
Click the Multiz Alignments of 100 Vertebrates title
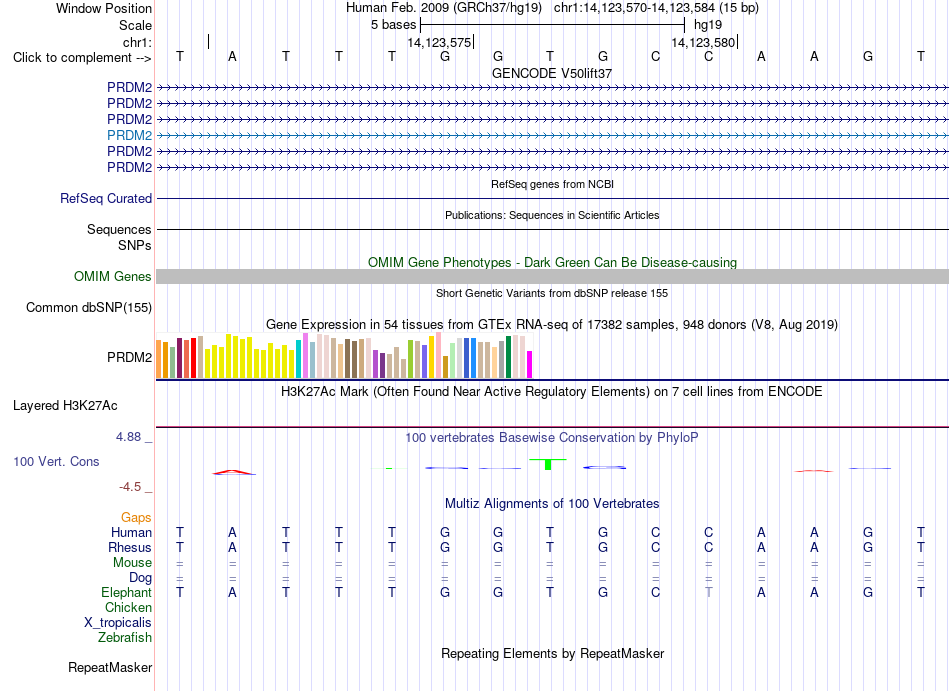click(552, 504)
